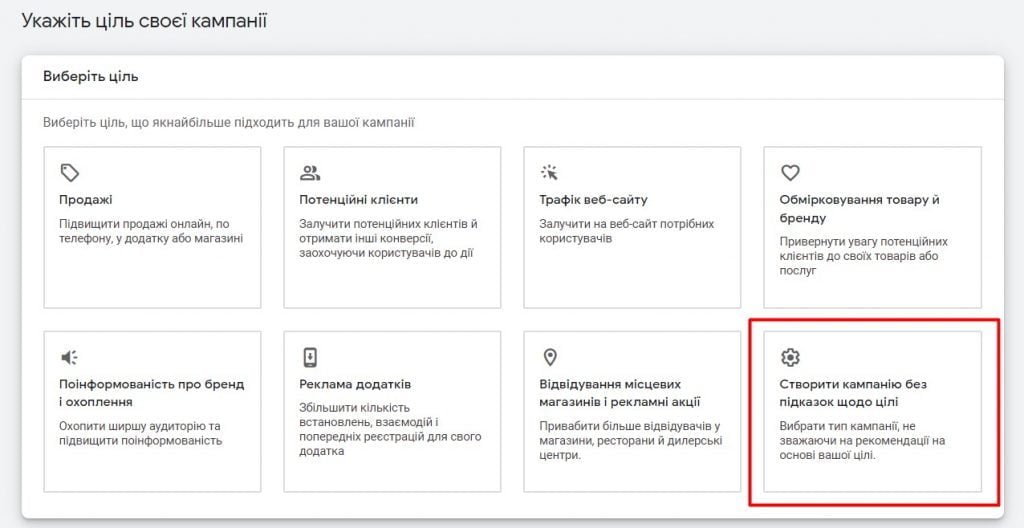Click the location pin icon for Відвідування магазинів
Screen dimensions: 1024x528
(x=550, y=357)
